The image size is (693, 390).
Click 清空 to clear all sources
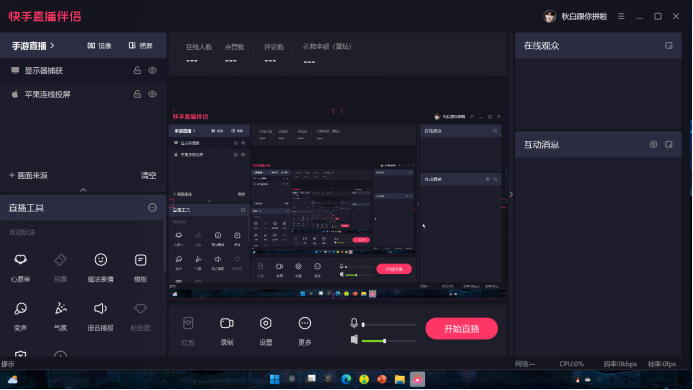pos(148,176)
